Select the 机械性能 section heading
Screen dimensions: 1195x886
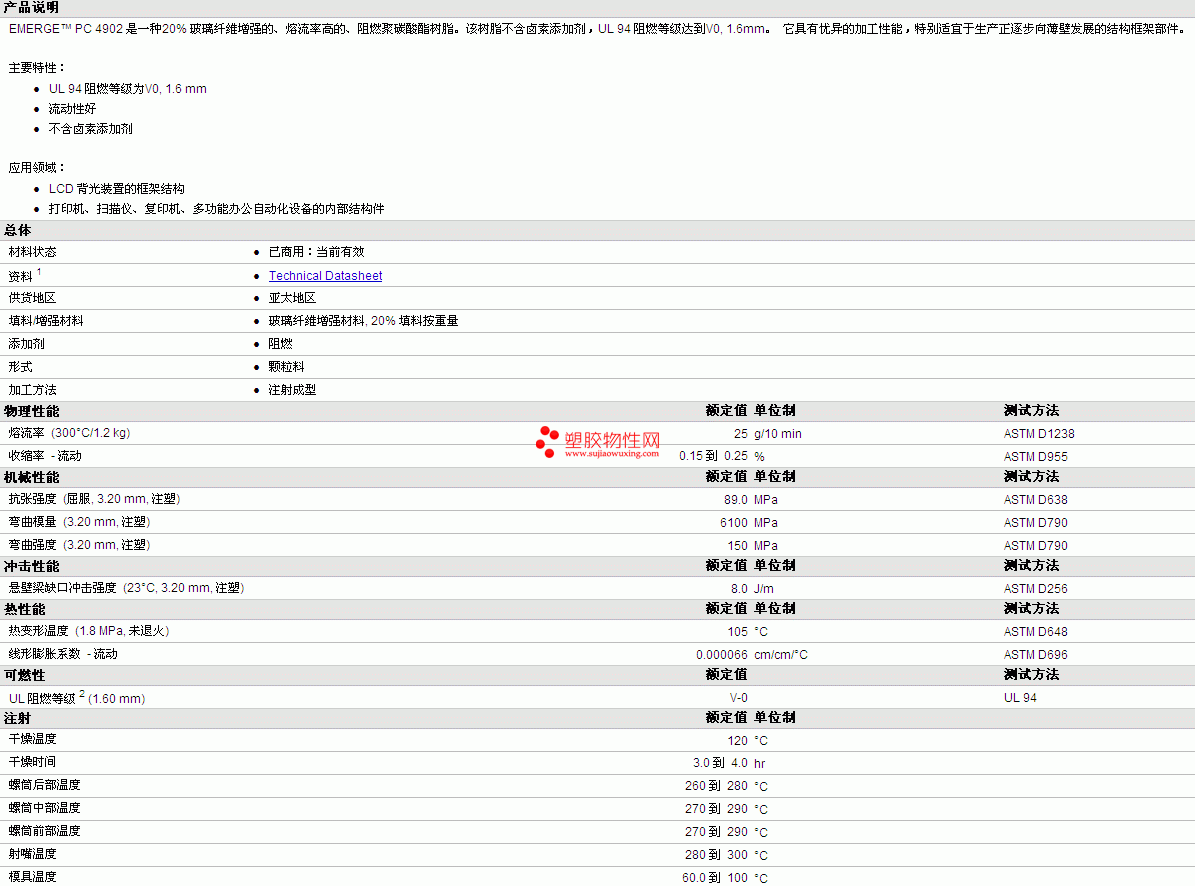click(31, 478)
